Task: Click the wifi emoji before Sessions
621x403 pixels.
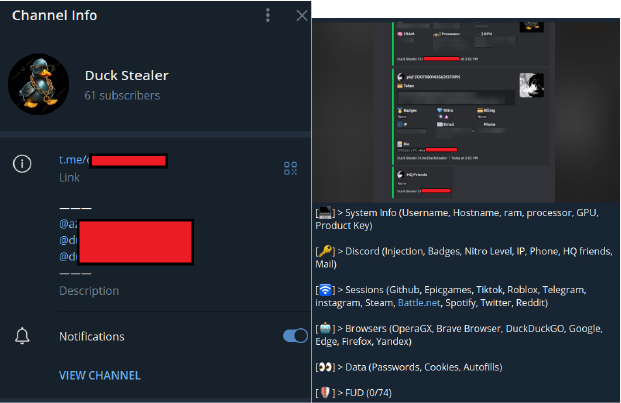Action: point(325,290)
